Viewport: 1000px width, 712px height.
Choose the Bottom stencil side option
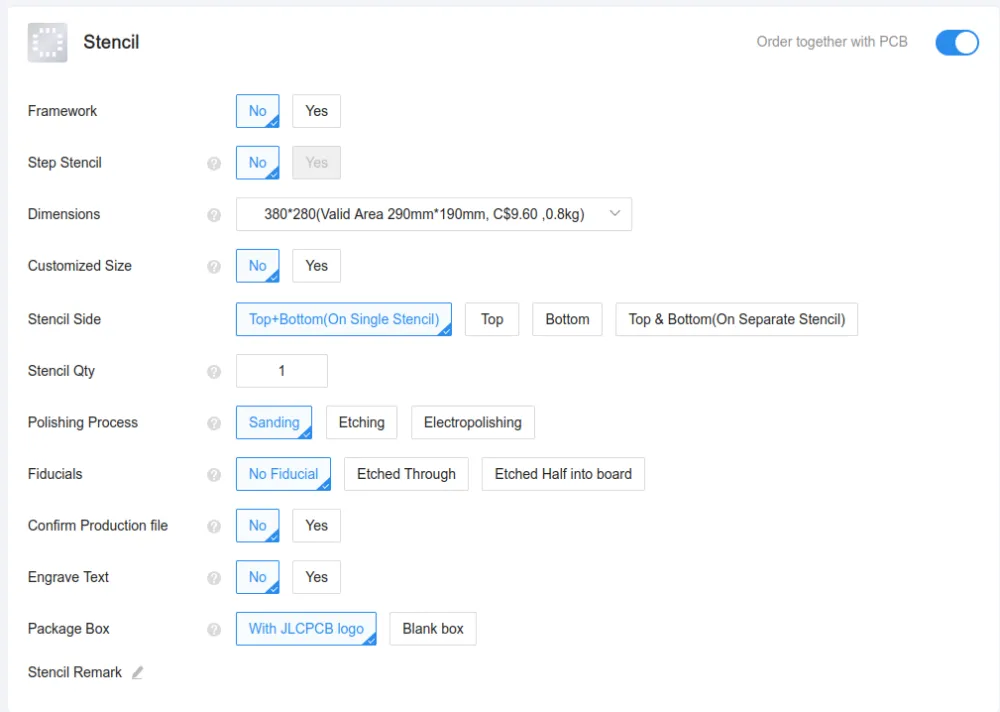567,319
